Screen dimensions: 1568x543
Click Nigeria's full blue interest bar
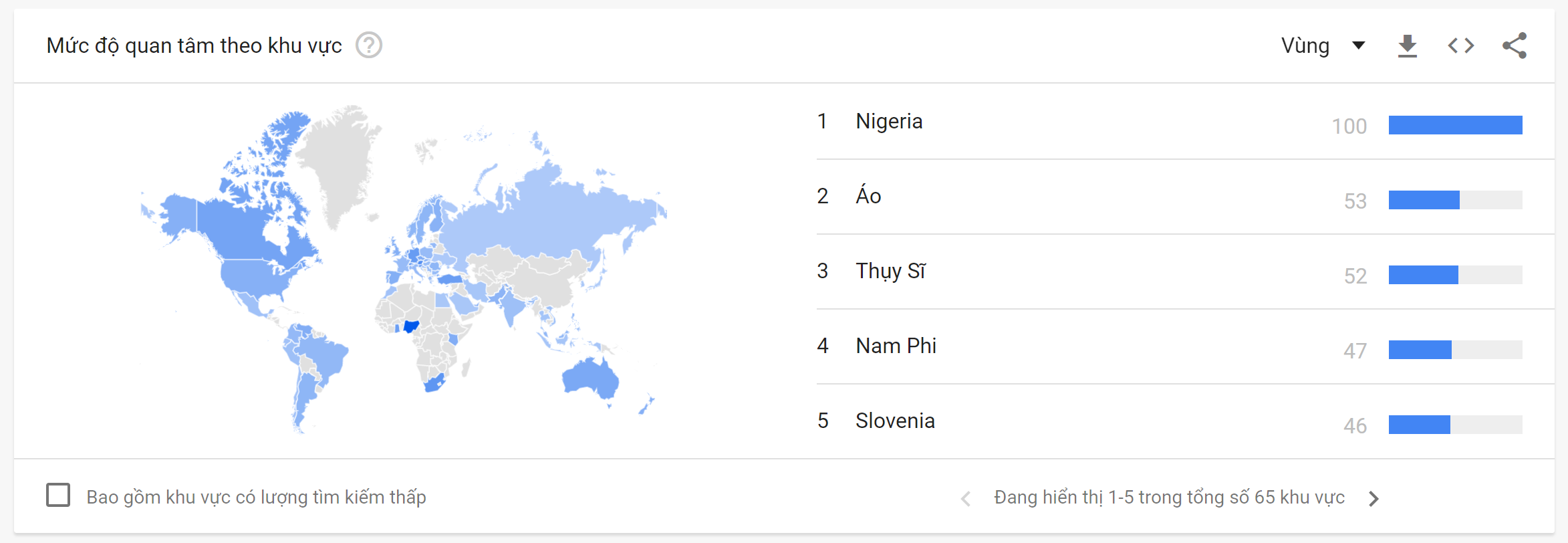(x=1455, y=125)
